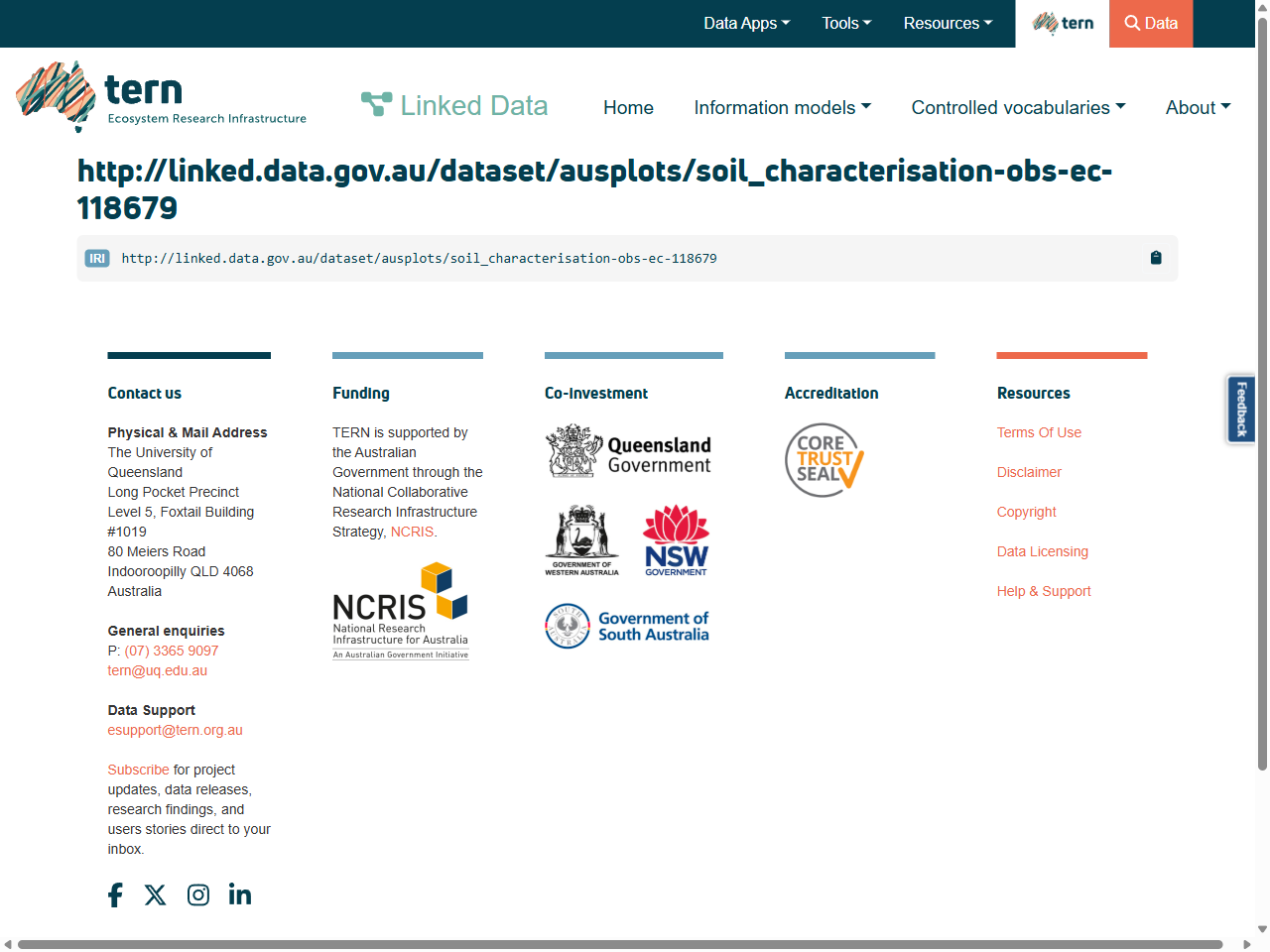Select the NSW Government waratah logo

[676, 538]
